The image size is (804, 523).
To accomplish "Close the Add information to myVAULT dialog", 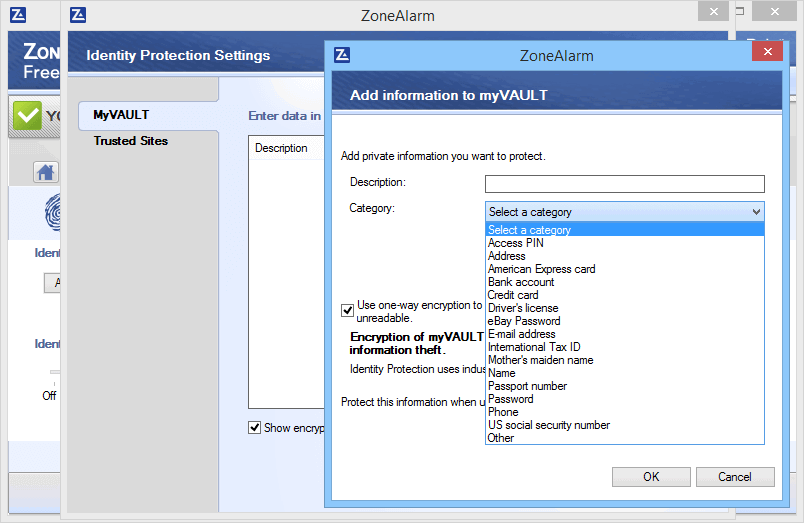I will 768,51.
